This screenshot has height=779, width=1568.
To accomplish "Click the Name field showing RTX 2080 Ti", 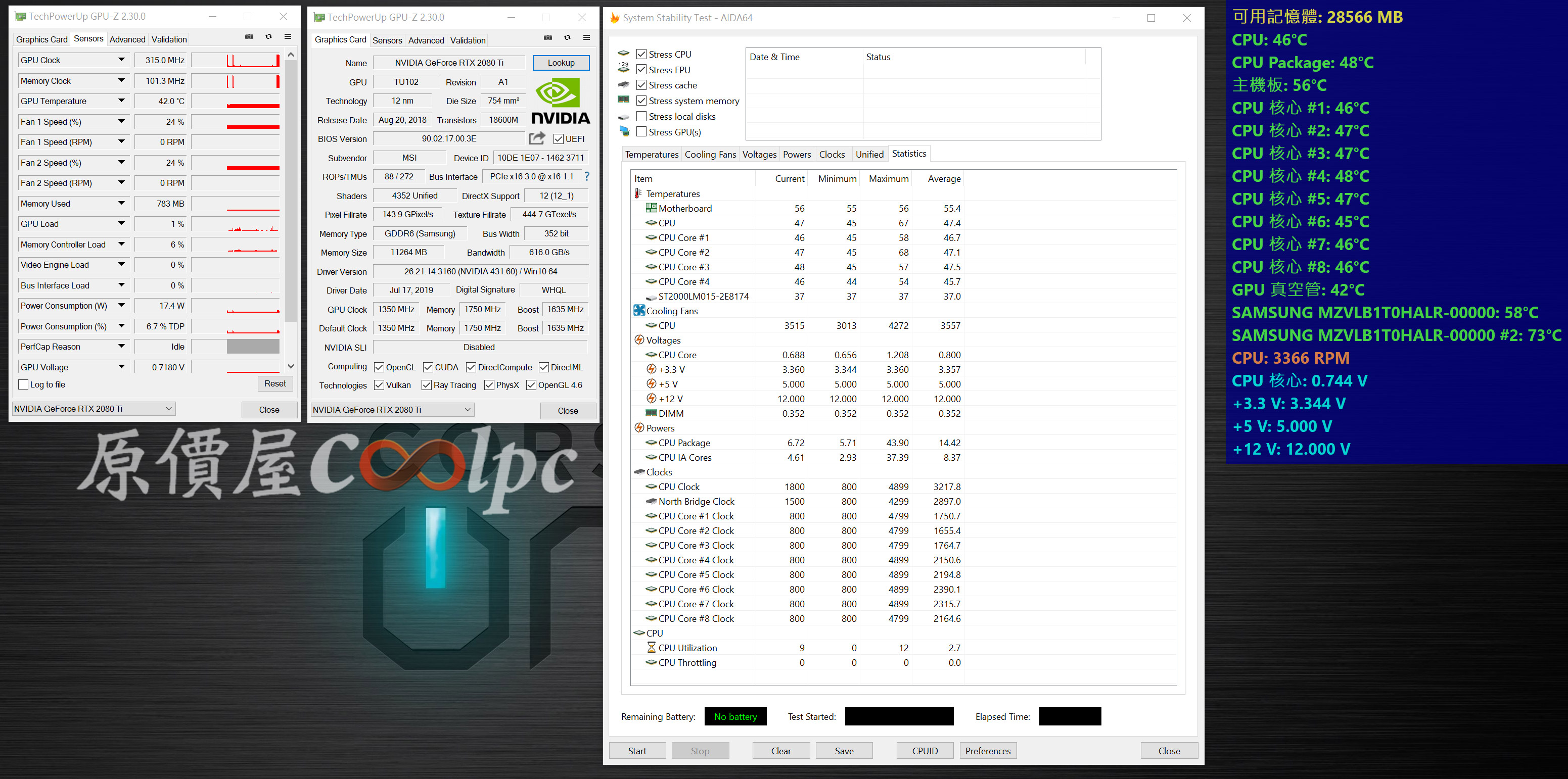I will [448, 63].
